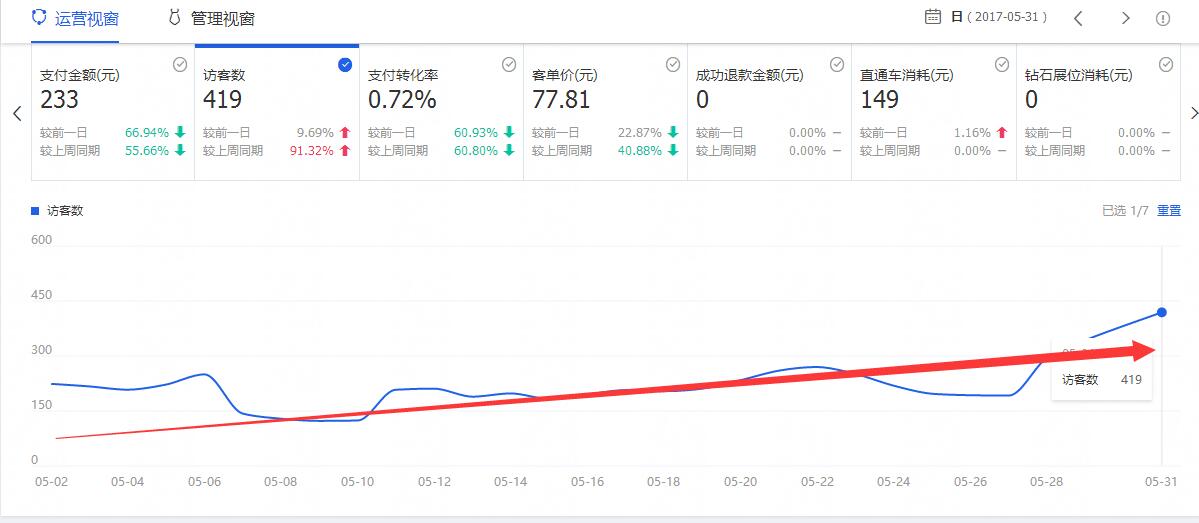
Task: Click the info alert icon at top right
Action: (1163, 18)
